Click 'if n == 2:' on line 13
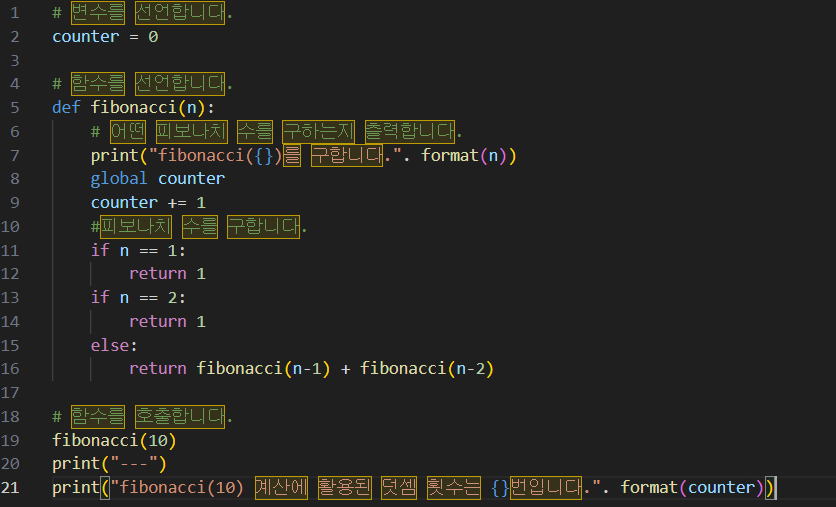The height and width of the screenshot is (507, 836). [x=138, y=297]
